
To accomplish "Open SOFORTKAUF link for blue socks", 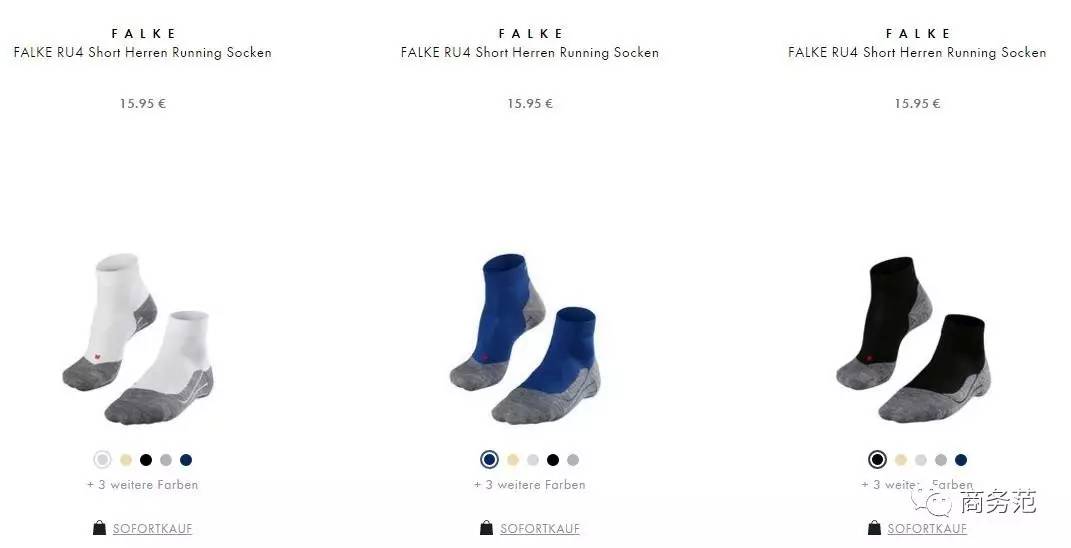I will click(540, 528).
